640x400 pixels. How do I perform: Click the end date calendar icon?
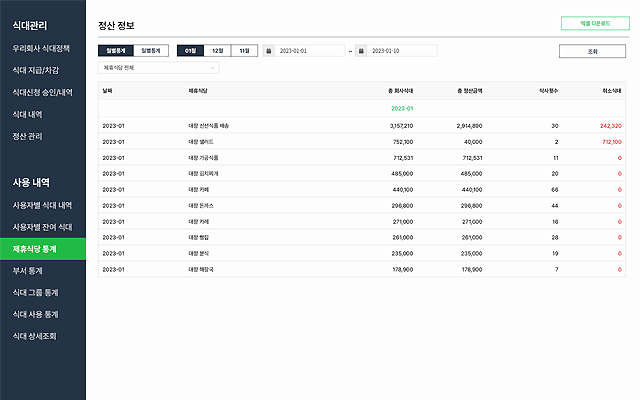tap(363, 50)
